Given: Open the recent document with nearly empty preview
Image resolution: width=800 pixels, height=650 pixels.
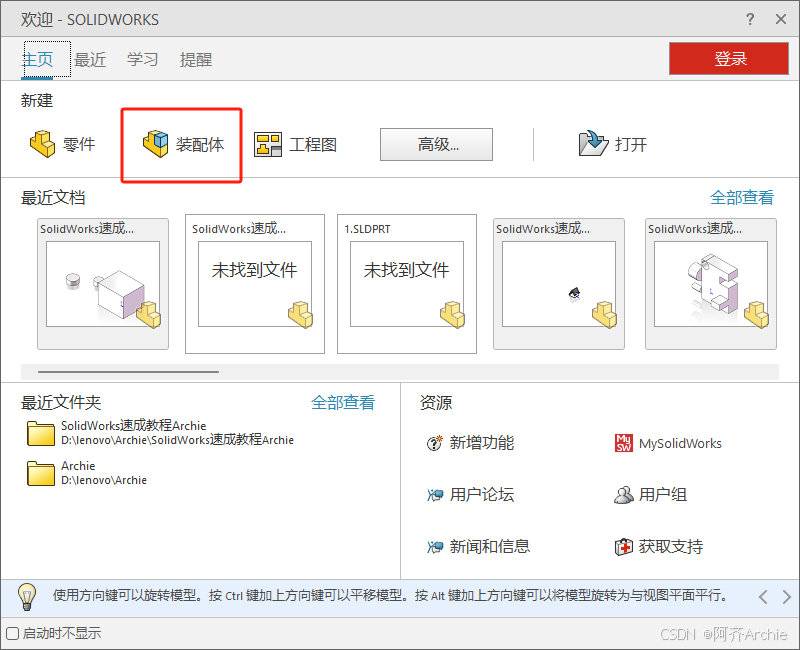Looking at the screenshot, I should tap(559, 284).
